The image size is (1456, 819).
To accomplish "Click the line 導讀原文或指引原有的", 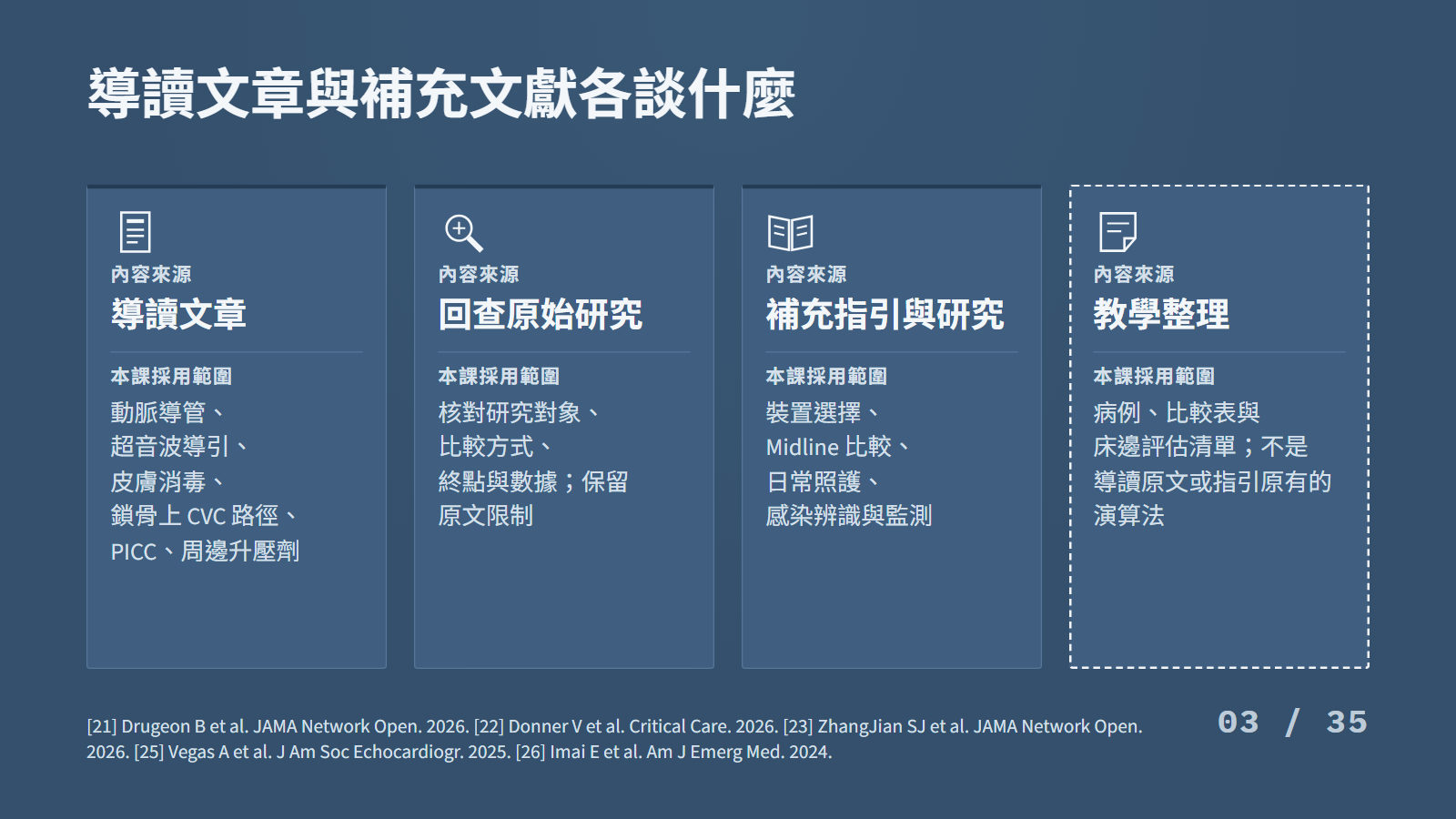I will 1212,481.
